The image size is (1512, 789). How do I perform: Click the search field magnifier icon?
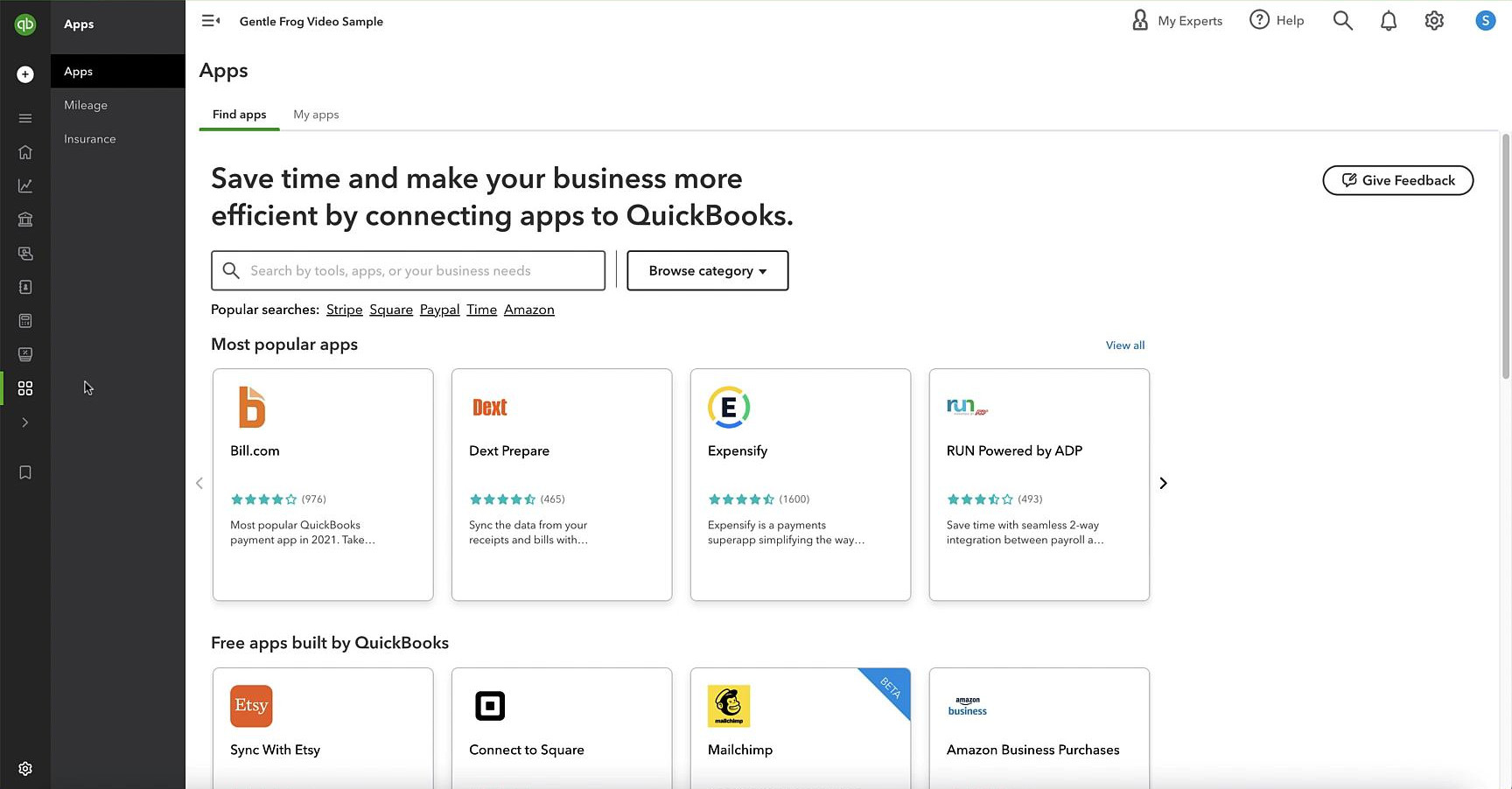(231, 270)
